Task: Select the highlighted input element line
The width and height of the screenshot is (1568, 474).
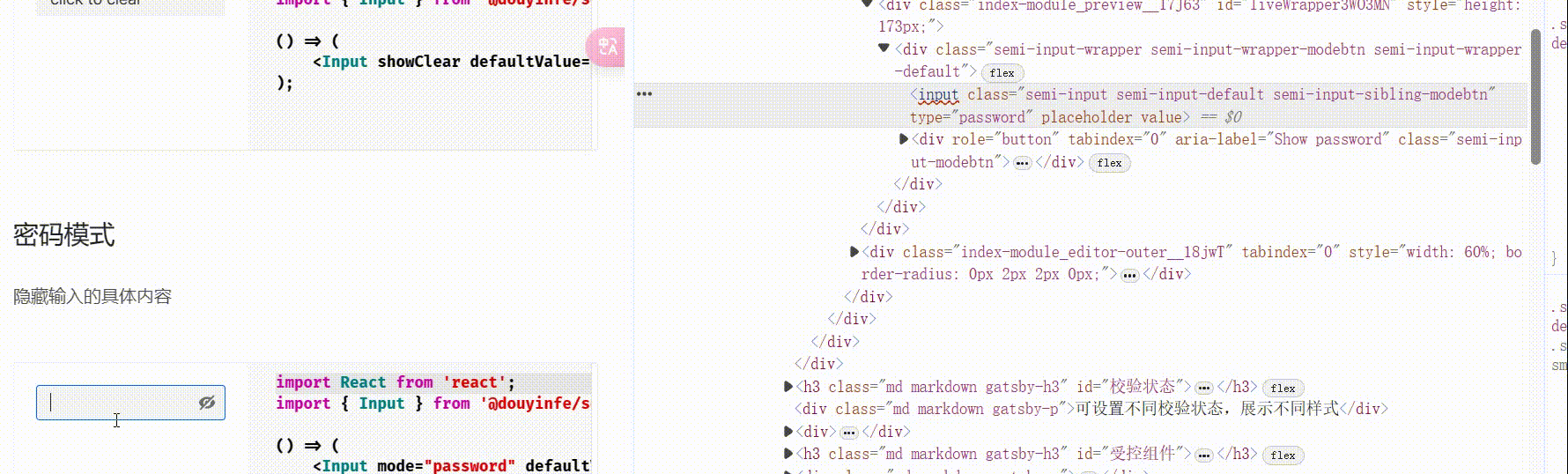Action: click(1080, 106)
